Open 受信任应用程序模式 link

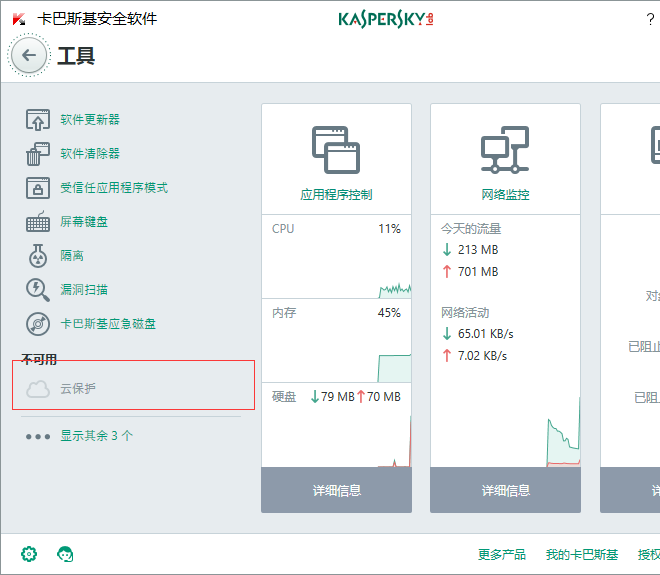click(114, 188)
